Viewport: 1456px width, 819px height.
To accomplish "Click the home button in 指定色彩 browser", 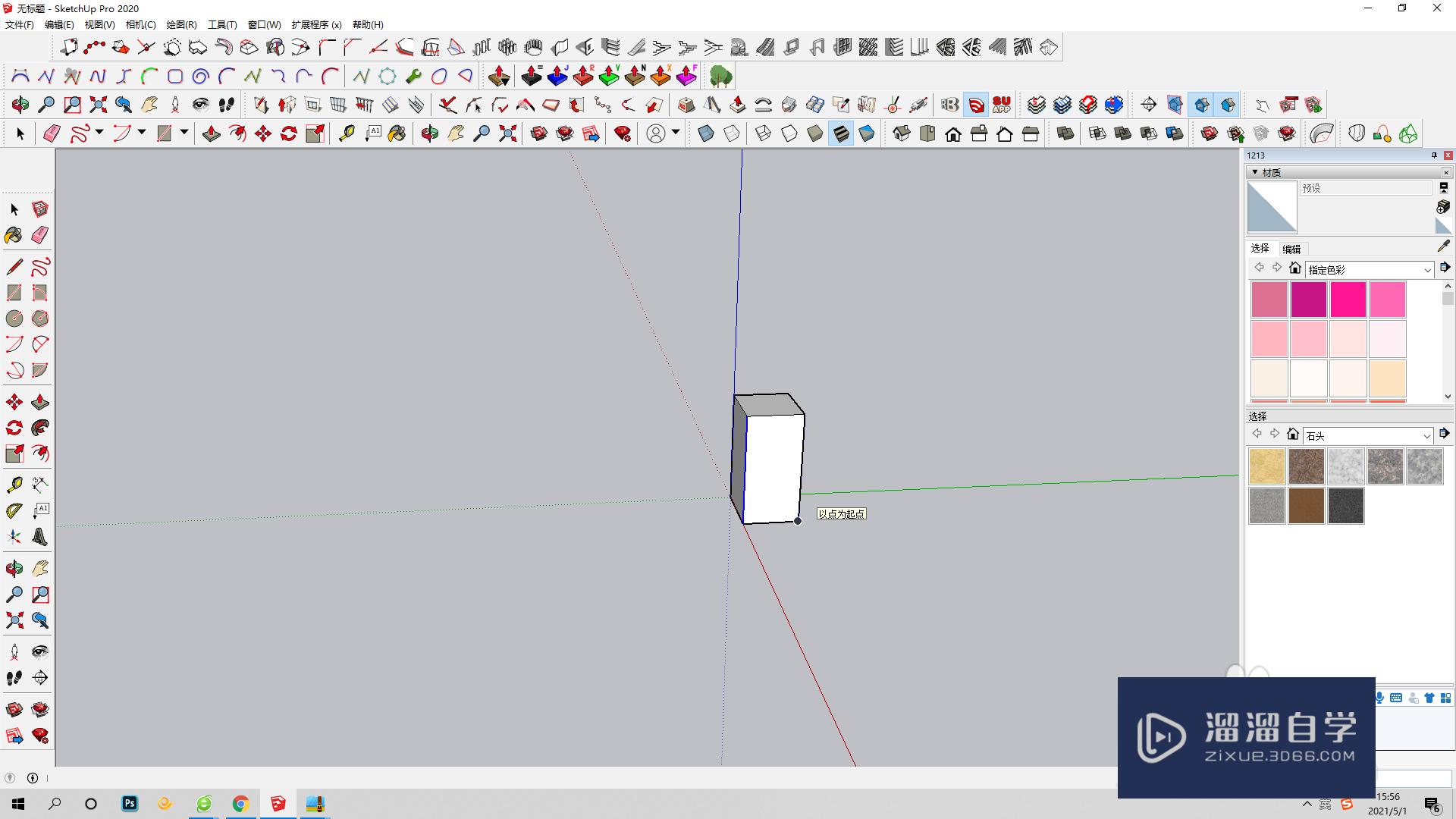I will coord(1295,268).
